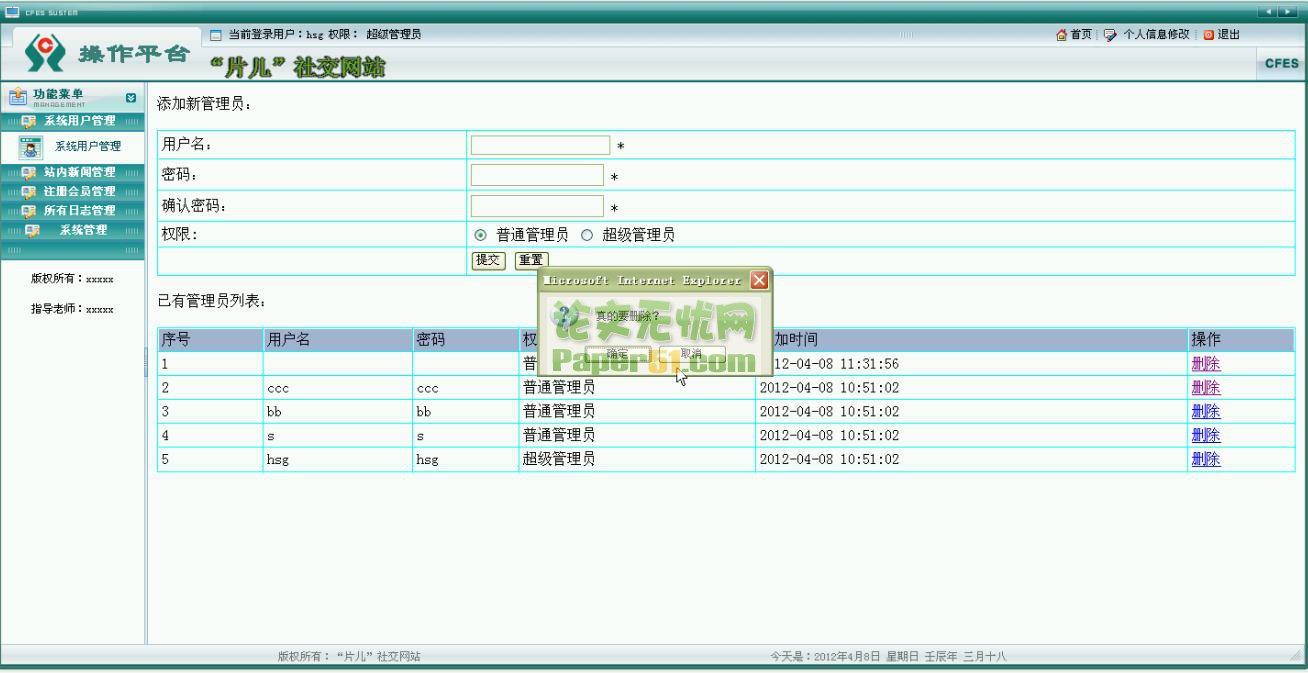Viewport: 1308px width, 673px height.
Task: Click the CFES label at top right
Action: coord(1282,63)
